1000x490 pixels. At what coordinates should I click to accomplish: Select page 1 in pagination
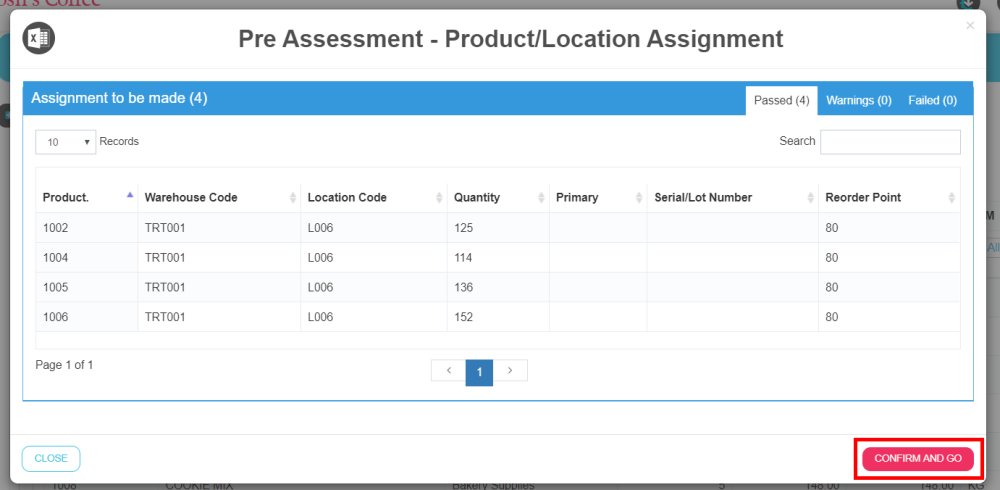coord(480,372)
